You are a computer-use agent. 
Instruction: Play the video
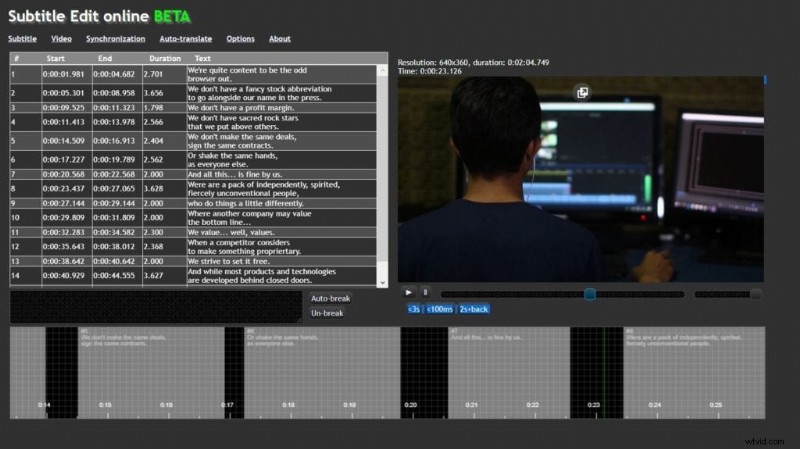pos(408,292)
